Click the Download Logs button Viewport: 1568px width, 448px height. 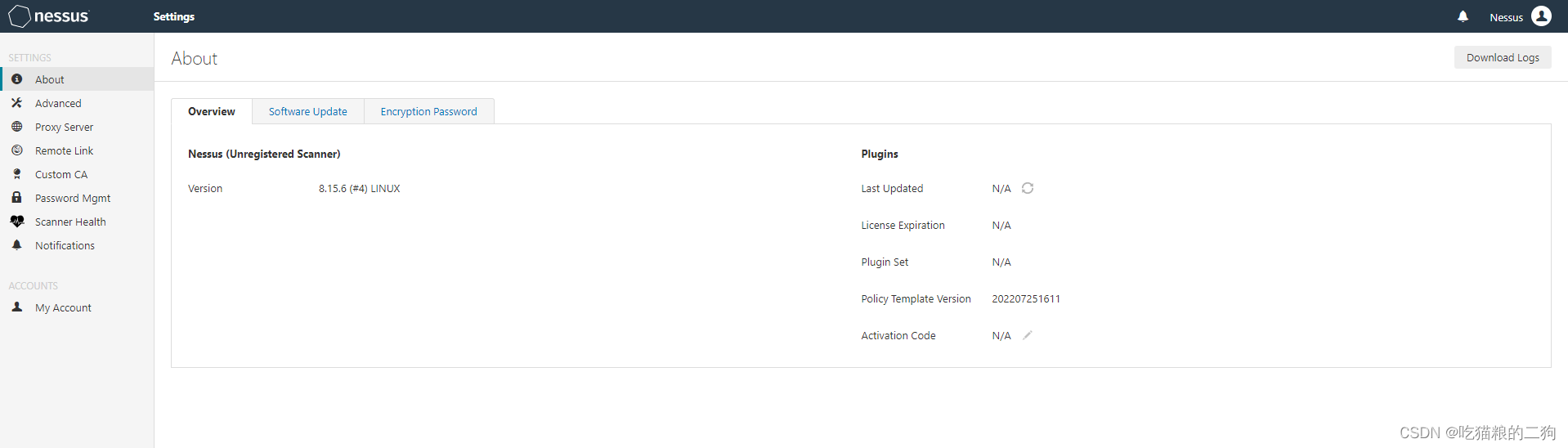(x=1503, y=57)
